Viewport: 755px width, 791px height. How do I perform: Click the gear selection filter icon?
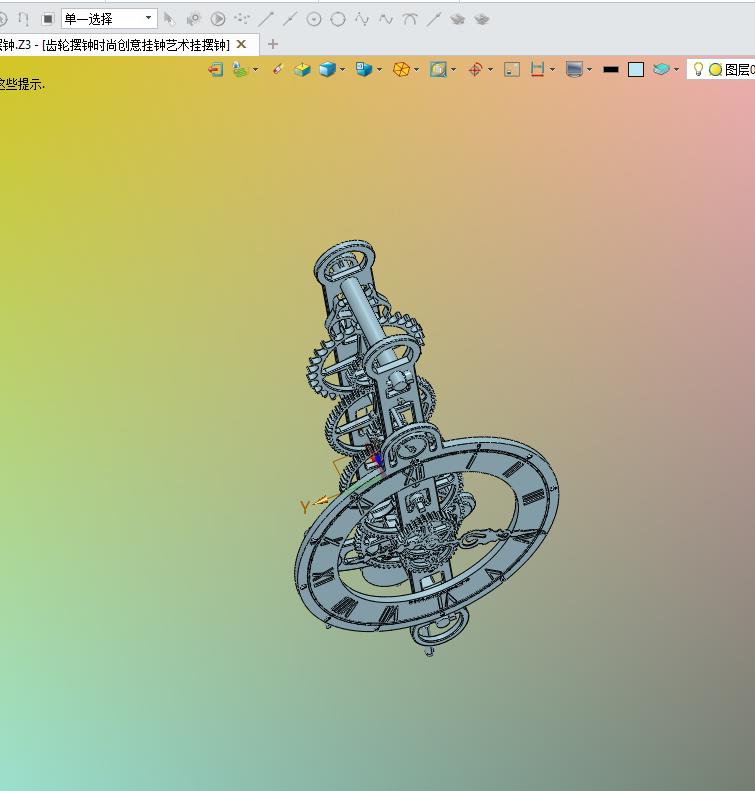click(193, 19)
